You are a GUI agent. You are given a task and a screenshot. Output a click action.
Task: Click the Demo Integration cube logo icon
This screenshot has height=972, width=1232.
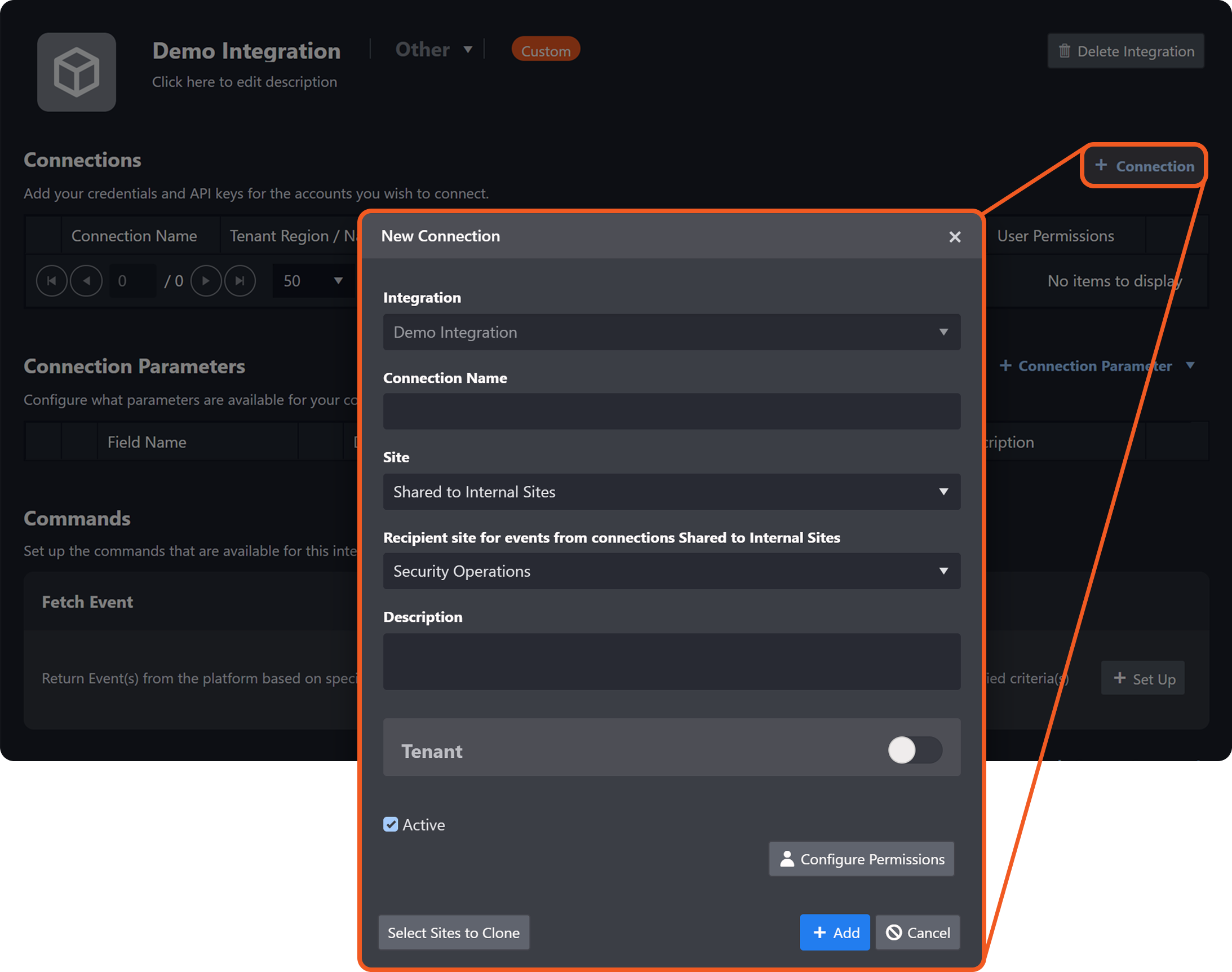tap(76, 72)
